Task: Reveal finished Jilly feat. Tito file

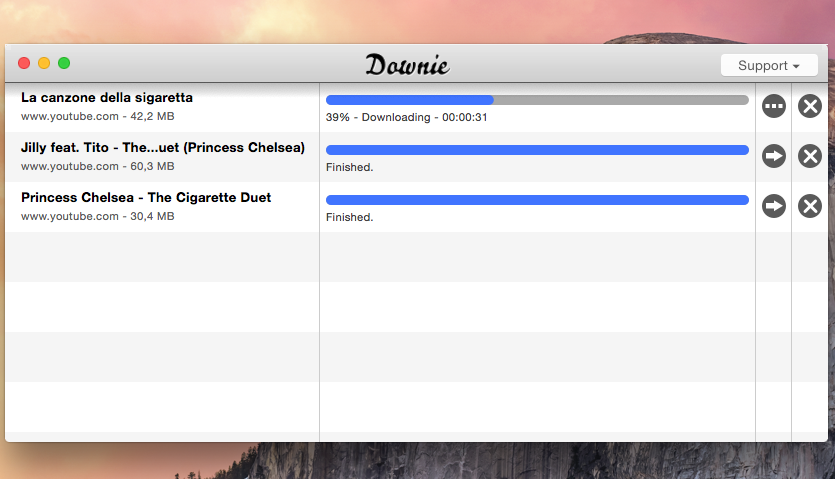Action: pos(774,156)
